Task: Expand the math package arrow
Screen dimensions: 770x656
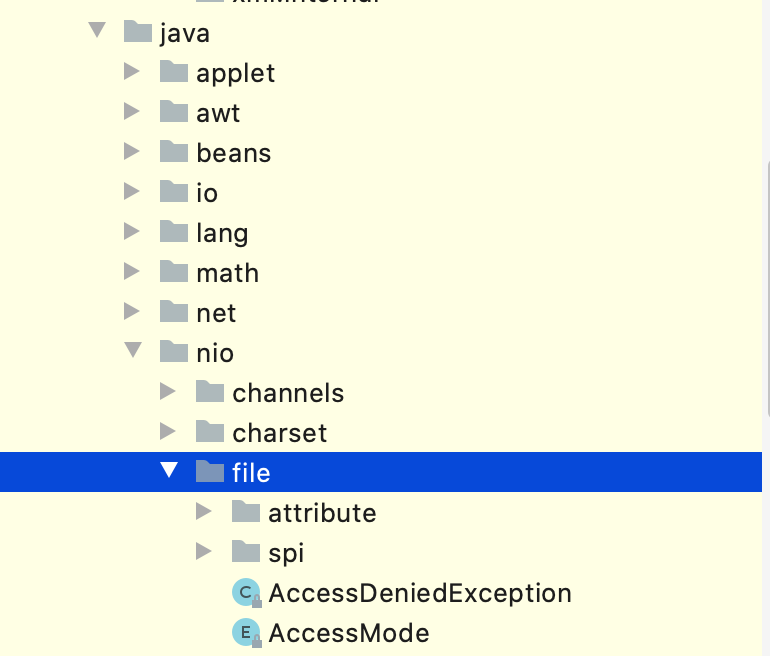Action: (x=132, y=272)
